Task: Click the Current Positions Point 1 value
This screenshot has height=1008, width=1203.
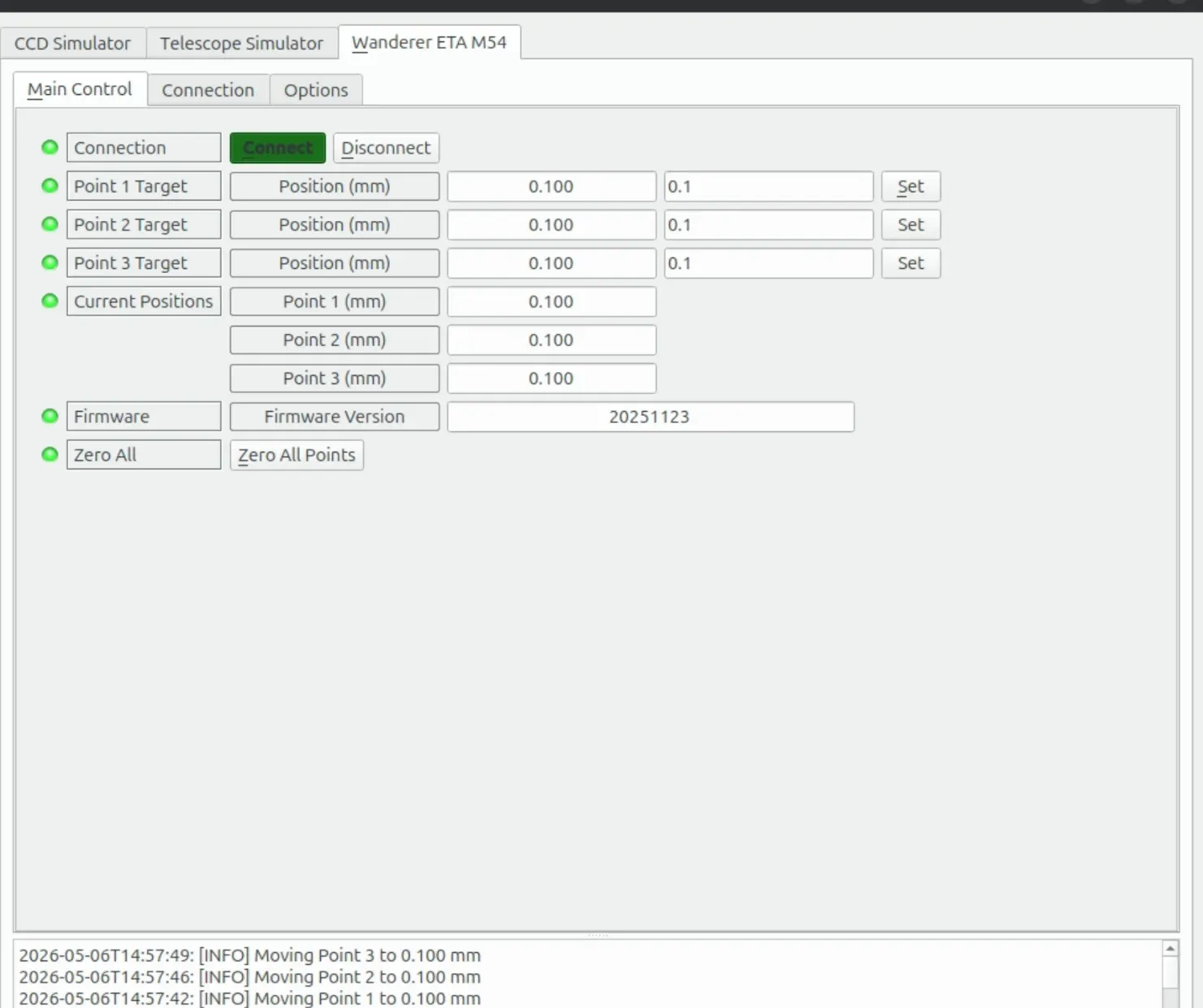Action: point(552,301)
